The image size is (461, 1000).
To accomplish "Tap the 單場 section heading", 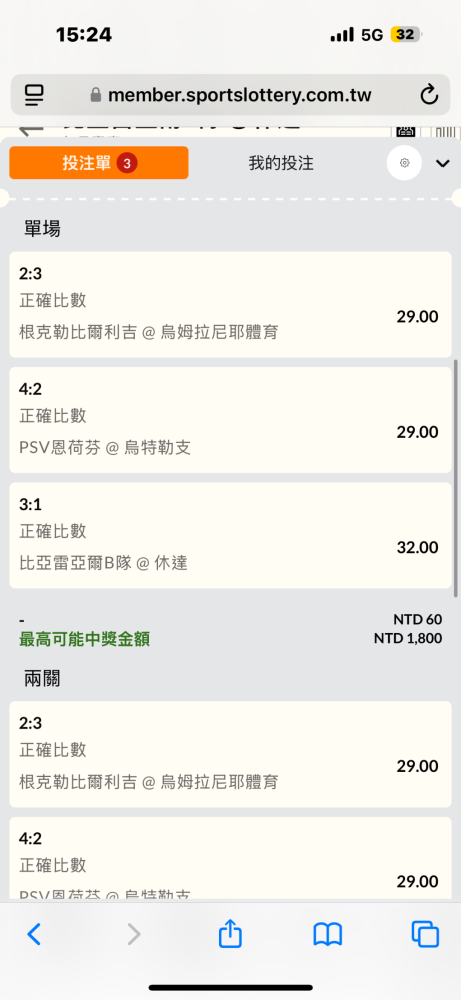I will 42,229.
